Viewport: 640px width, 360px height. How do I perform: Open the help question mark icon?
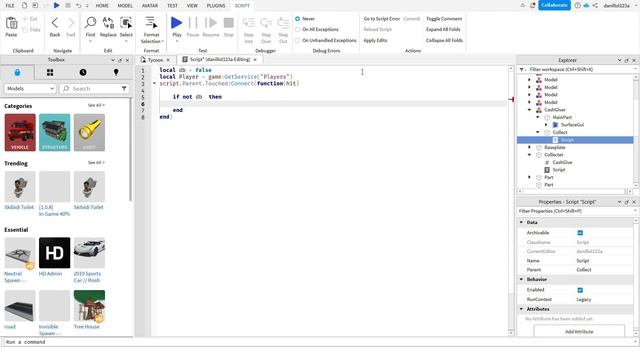[578, 5]
